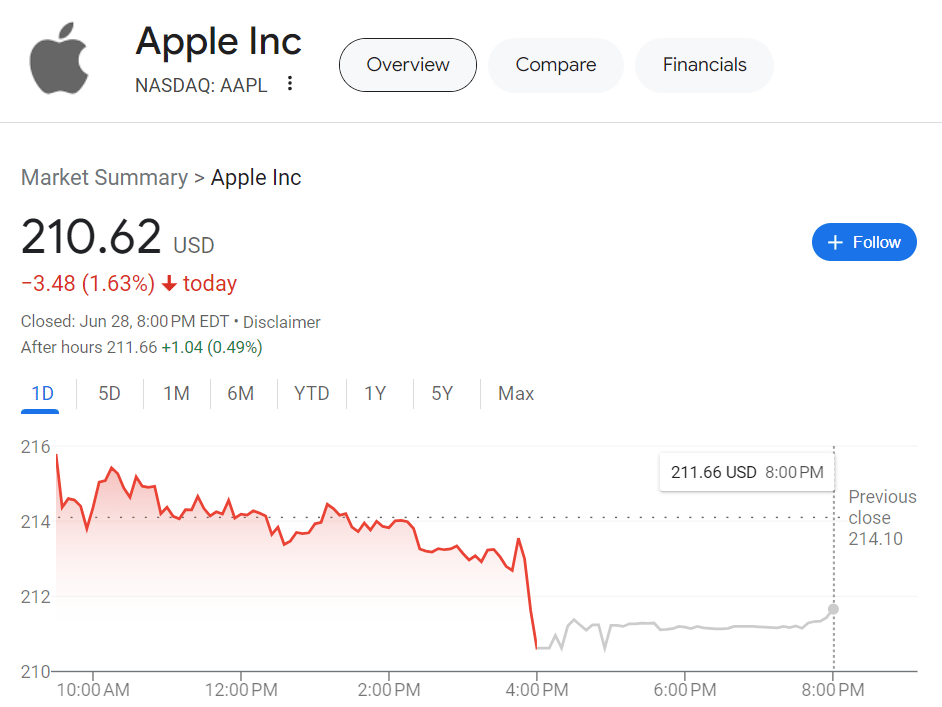This screenshot has width=942, height=707.
Task: Select the Max time range
Action: [x=516, y=393]
